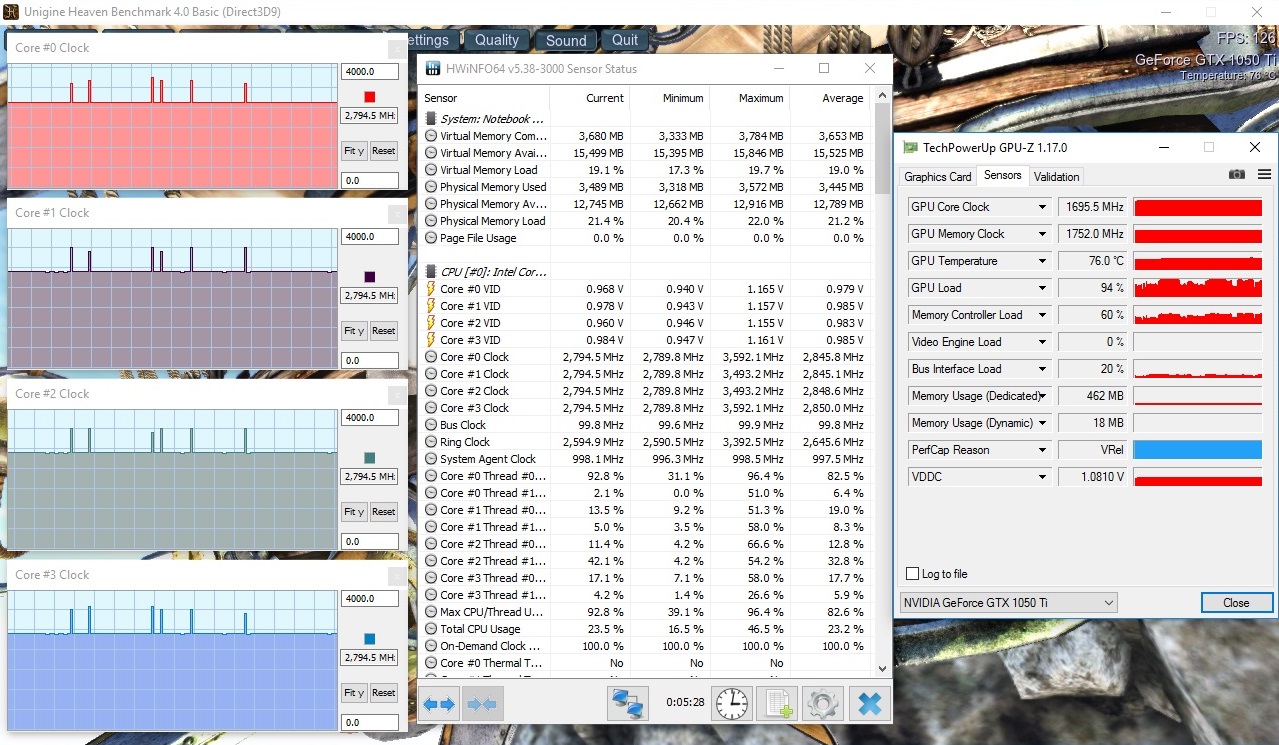Viewport: 1279px width, 745px height.
Task: Open the GPU Core Clock sensor dropdown
Action: pyautogui.click(x=1042, y=207)
